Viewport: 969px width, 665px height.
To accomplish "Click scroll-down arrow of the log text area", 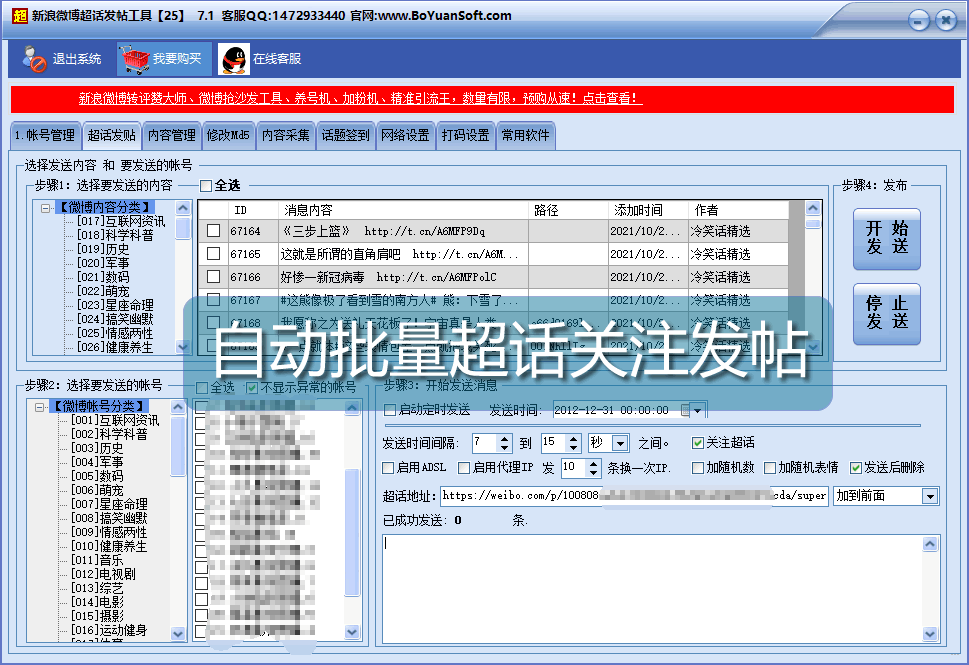I will pos(930,634).
